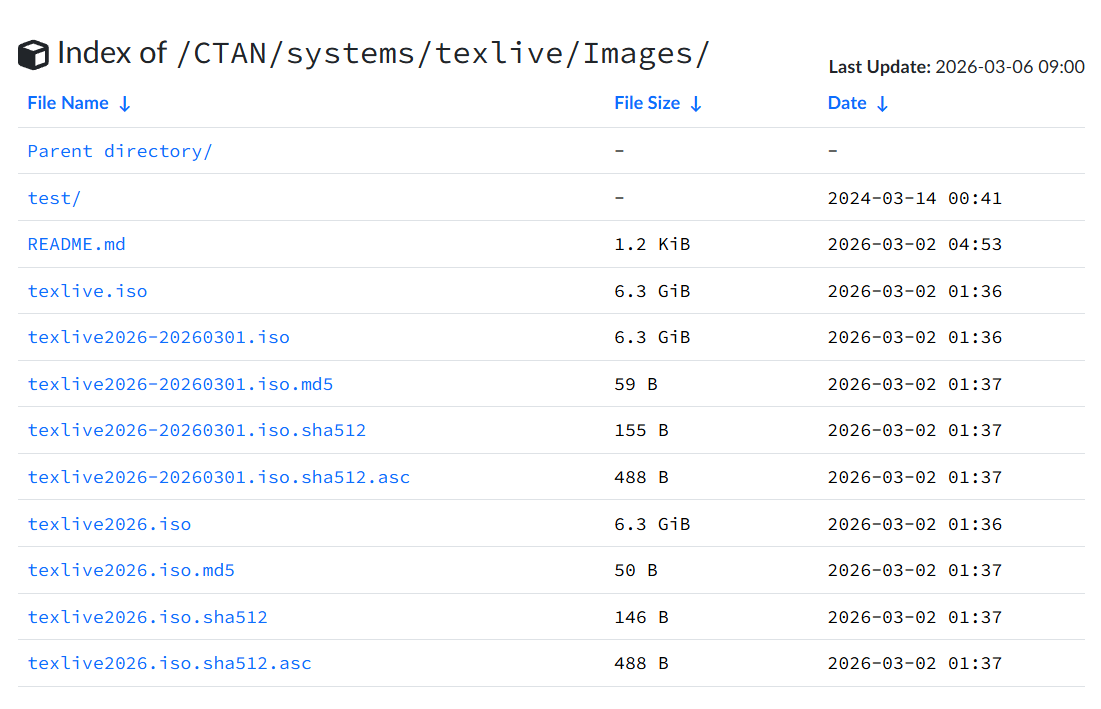Download texlive.iso
The height and width of the screenshot is (709, 1101).
point(87,291)
